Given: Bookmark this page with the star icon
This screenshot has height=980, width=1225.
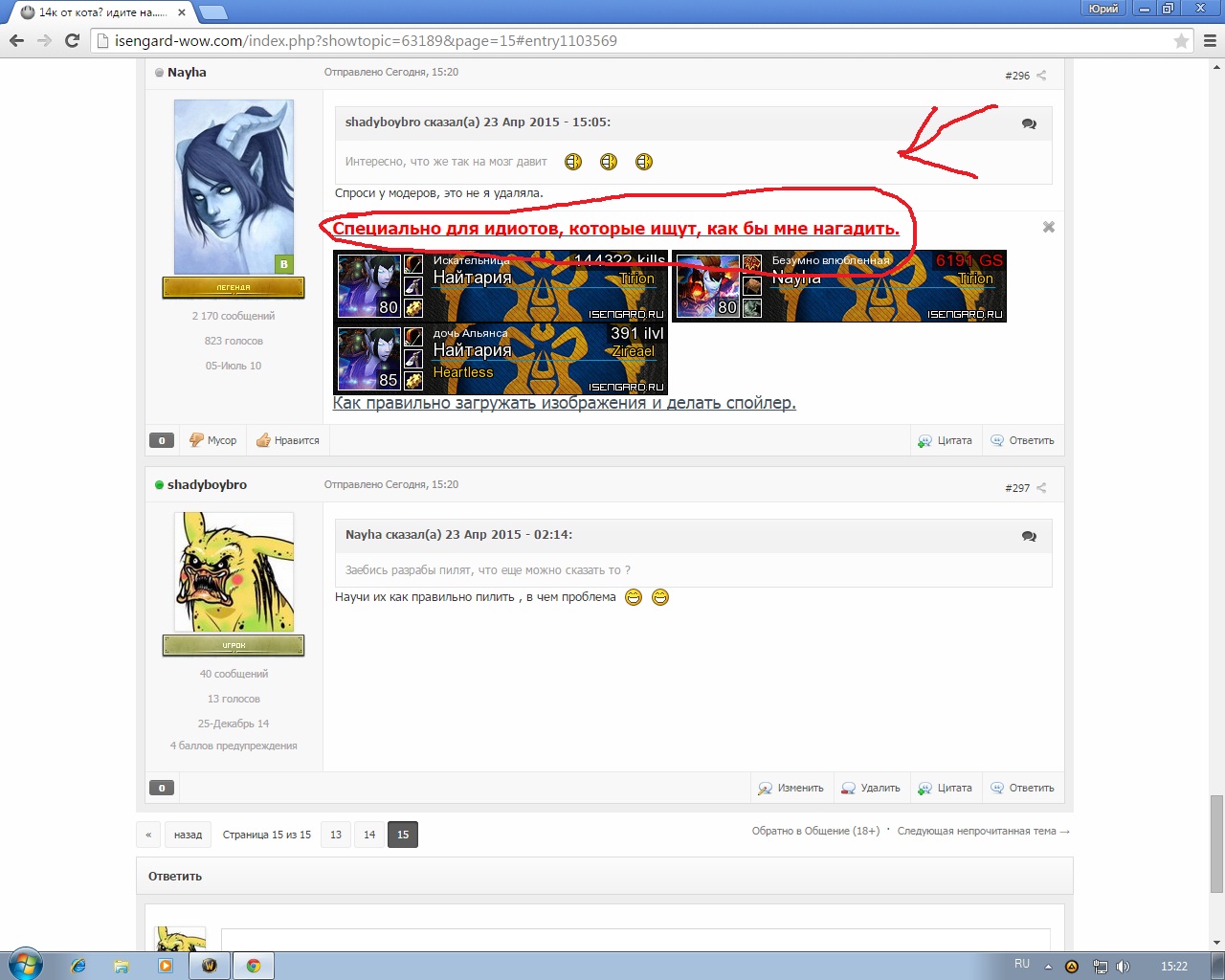Looking at the screenshot, I should click(1181, 41).
